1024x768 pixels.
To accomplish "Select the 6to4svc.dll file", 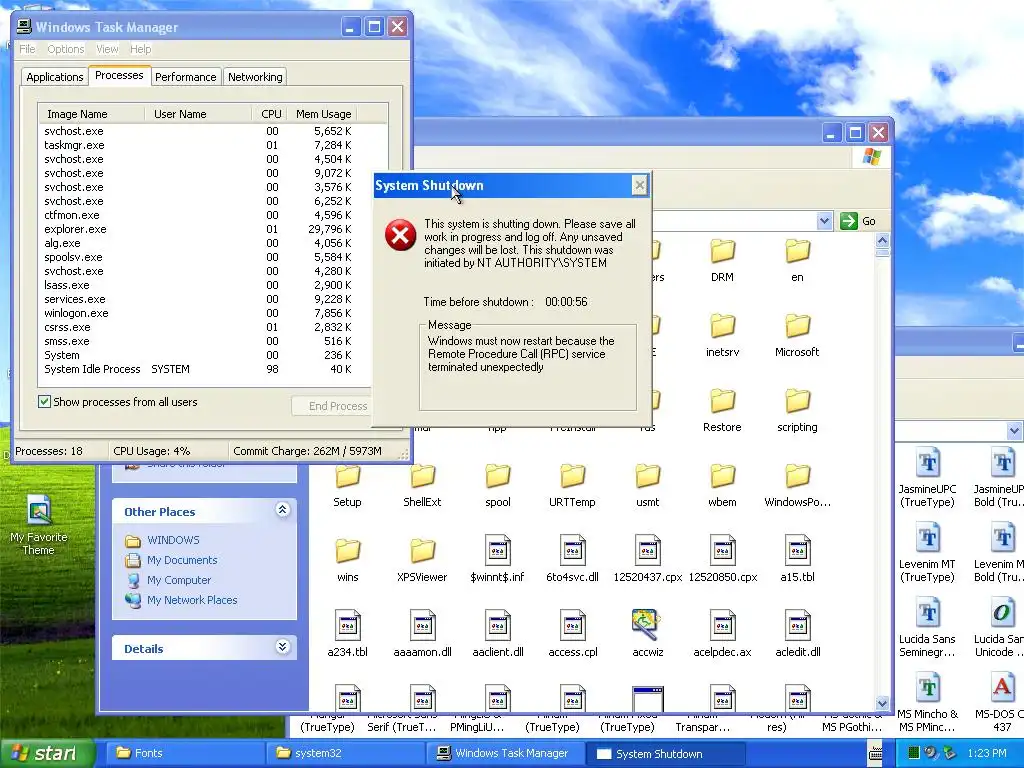I will pyautogui.click(x=573, y=560).
